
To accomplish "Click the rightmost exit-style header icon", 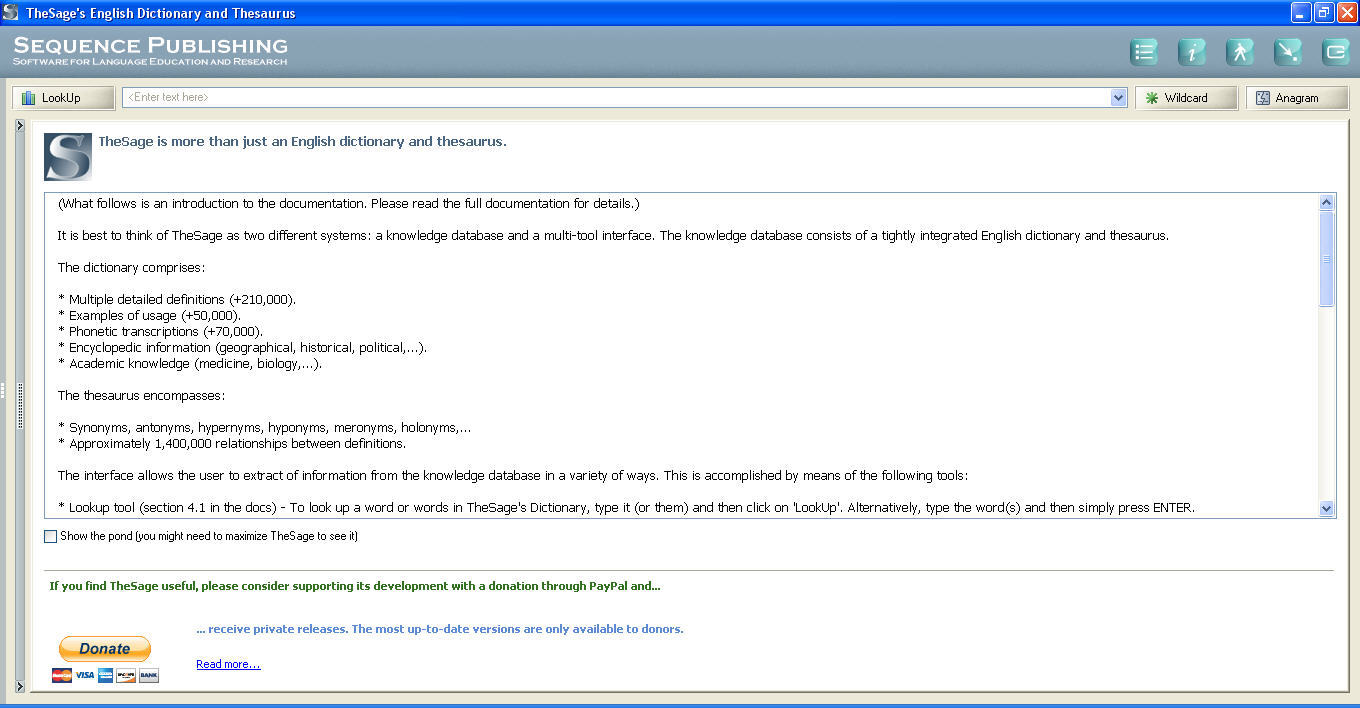I will (1336, 51).
